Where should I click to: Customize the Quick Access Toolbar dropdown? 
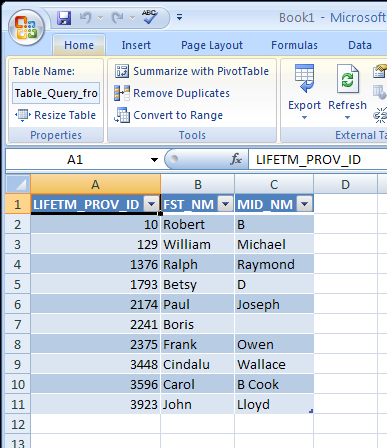pos(179,17)
